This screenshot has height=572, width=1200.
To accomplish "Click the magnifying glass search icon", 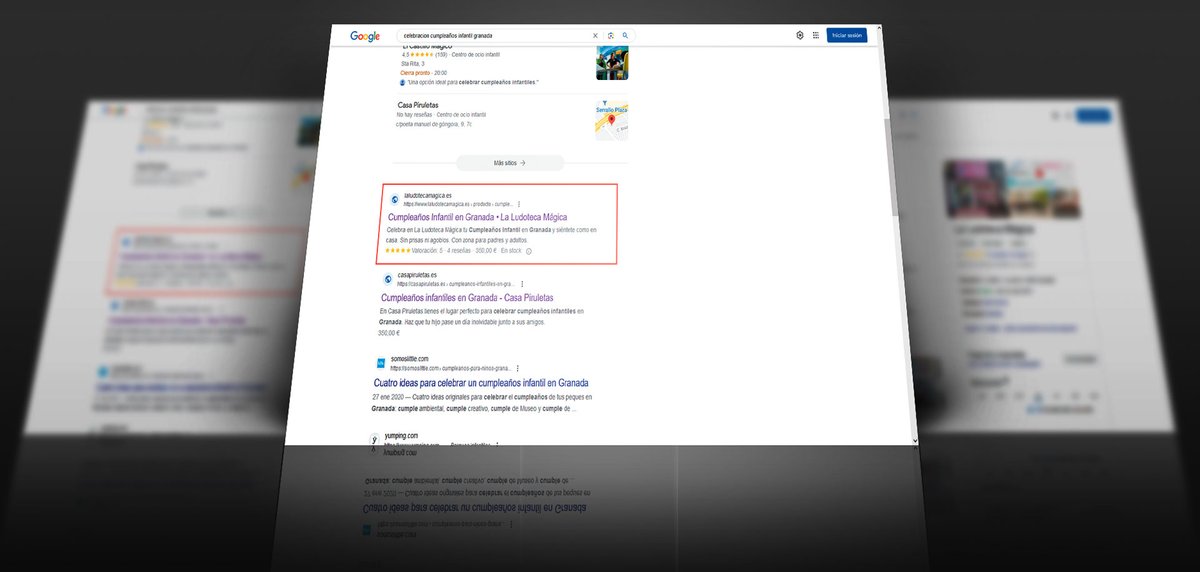I will (625, 35).
